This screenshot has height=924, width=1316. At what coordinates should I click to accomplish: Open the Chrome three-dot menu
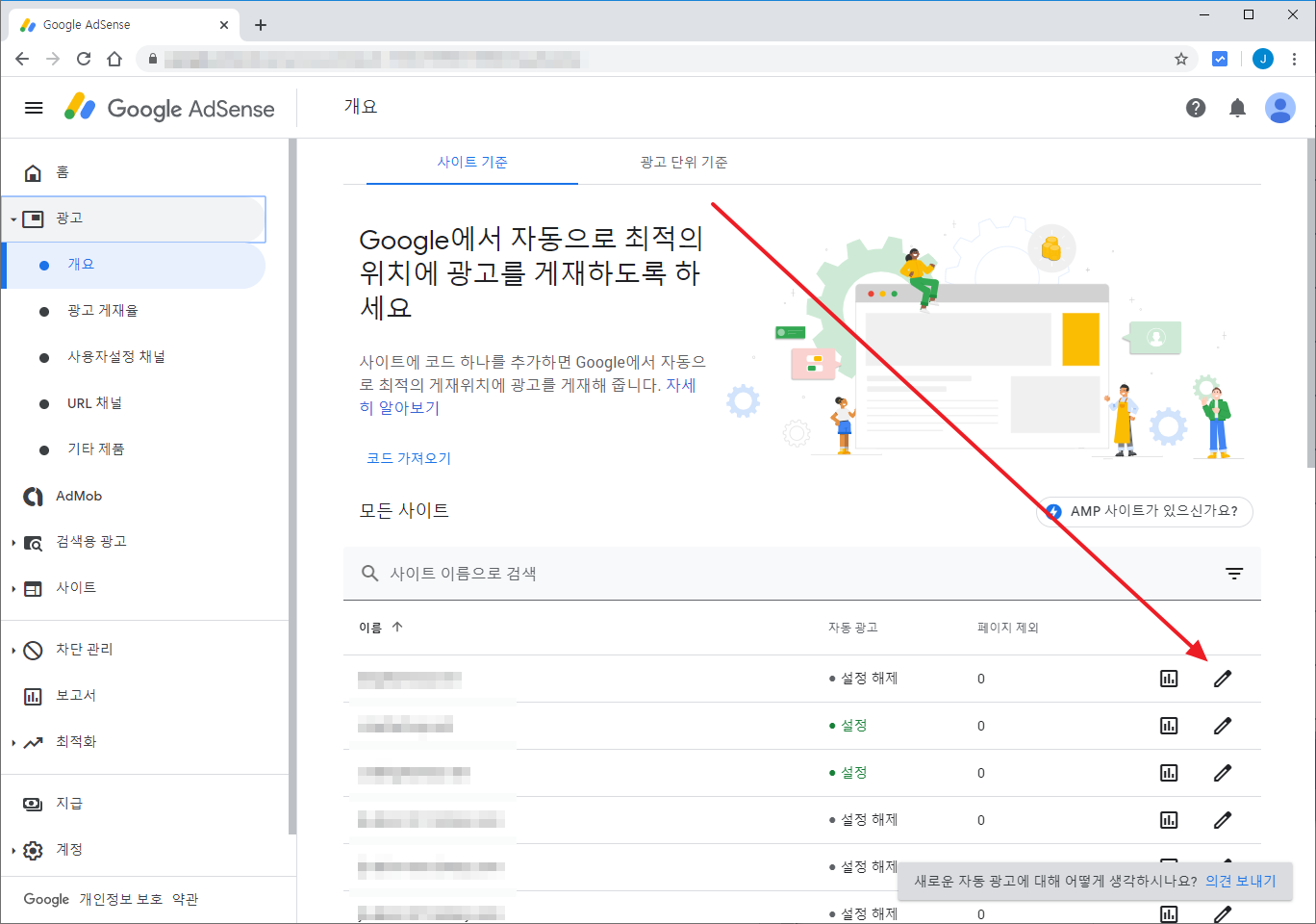pos(1295,59)
